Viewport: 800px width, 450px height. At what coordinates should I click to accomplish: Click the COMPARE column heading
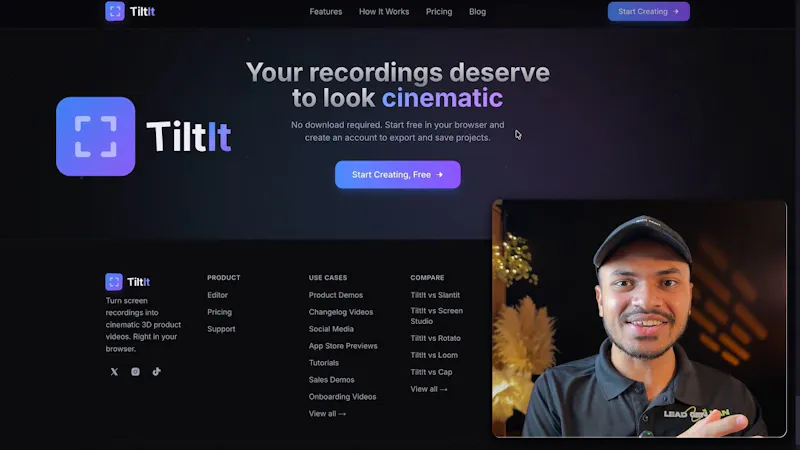pyautogui.click(x=427, y=278)
